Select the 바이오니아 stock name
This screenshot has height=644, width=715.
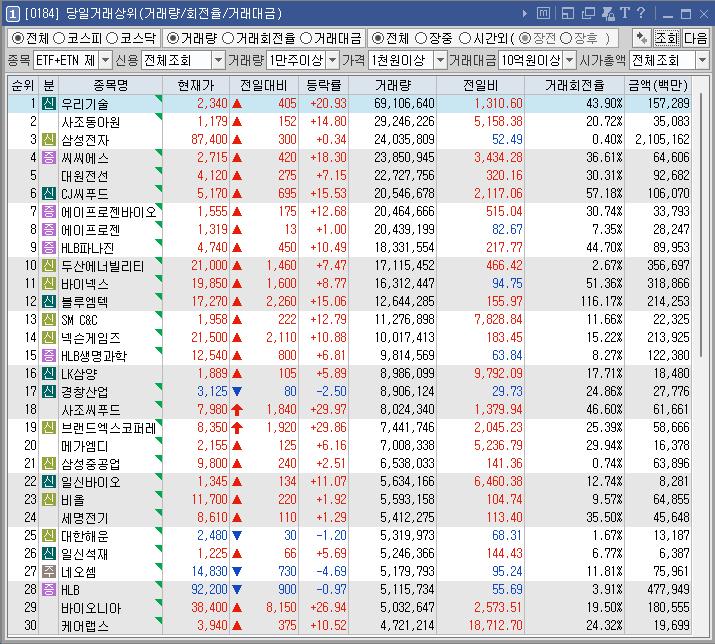coord(91,608)
